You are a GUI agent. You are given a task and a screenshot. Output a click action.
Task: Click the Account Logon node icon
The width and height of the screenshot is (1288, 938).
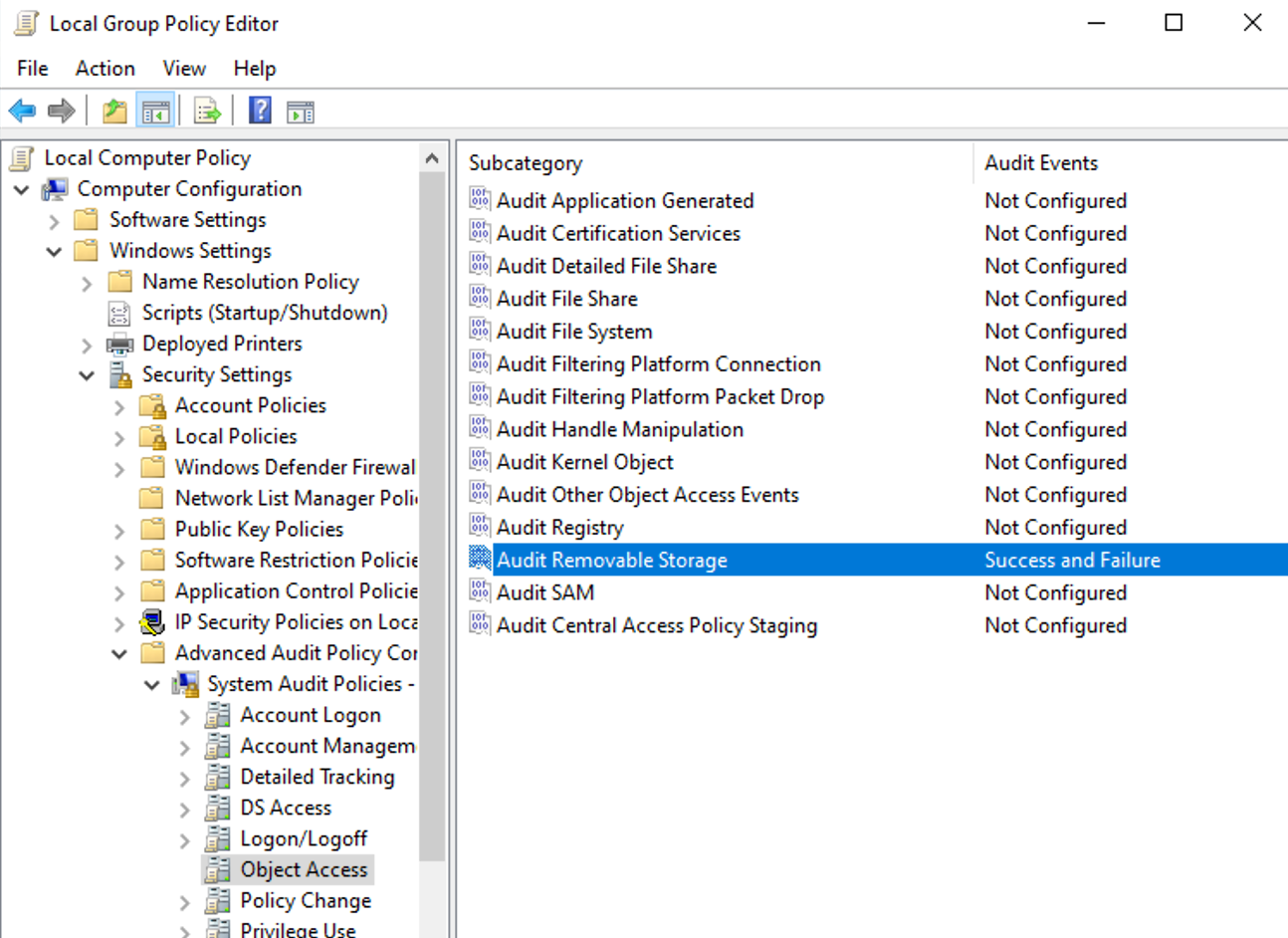[217, 716]
